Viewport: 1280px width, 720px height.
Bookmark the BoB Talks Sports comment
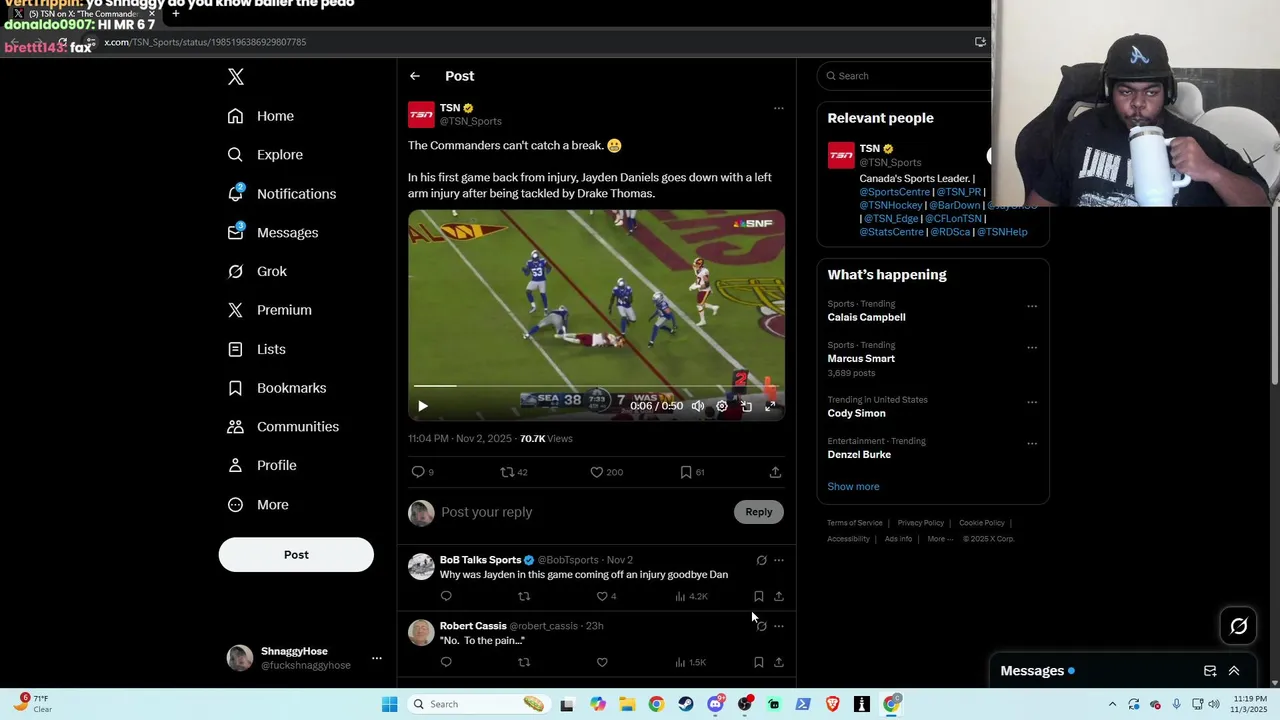758,596
